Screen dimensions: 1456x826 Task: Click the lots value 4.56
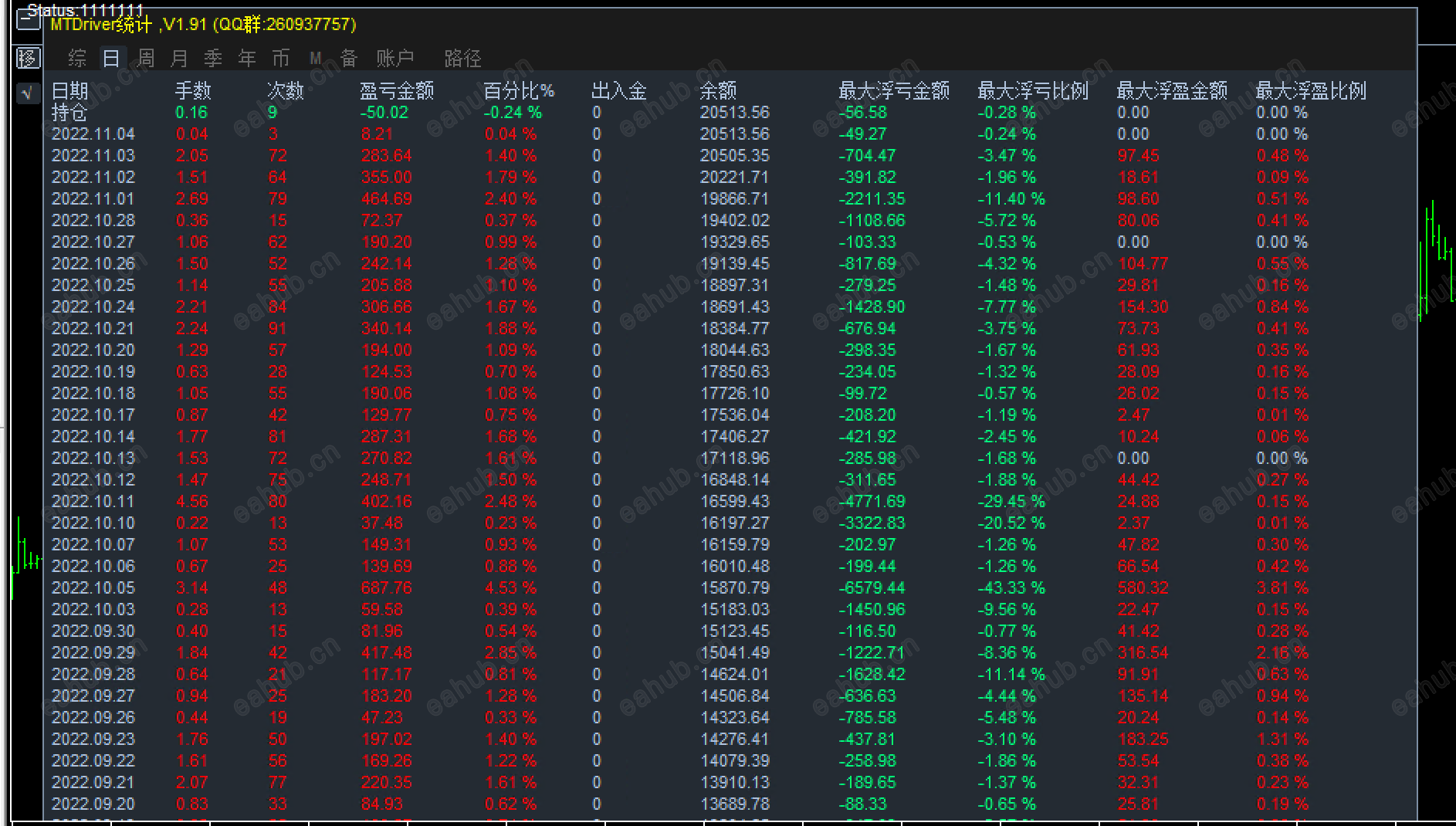click(x=192, y=502)
